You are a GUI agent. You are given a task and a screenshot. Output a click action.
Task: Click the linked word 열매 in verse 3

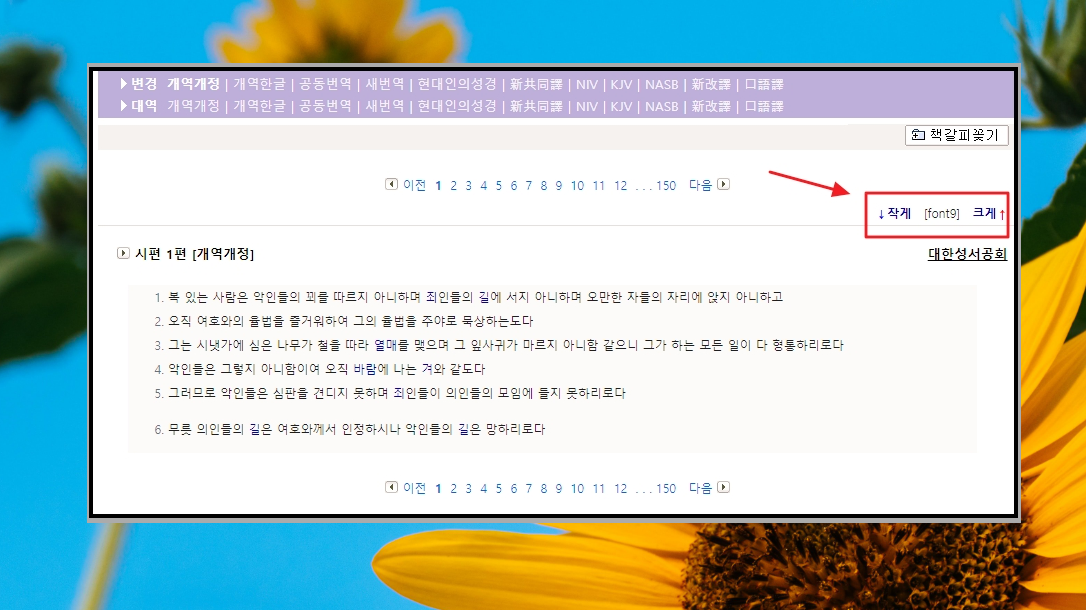point(386,345)
